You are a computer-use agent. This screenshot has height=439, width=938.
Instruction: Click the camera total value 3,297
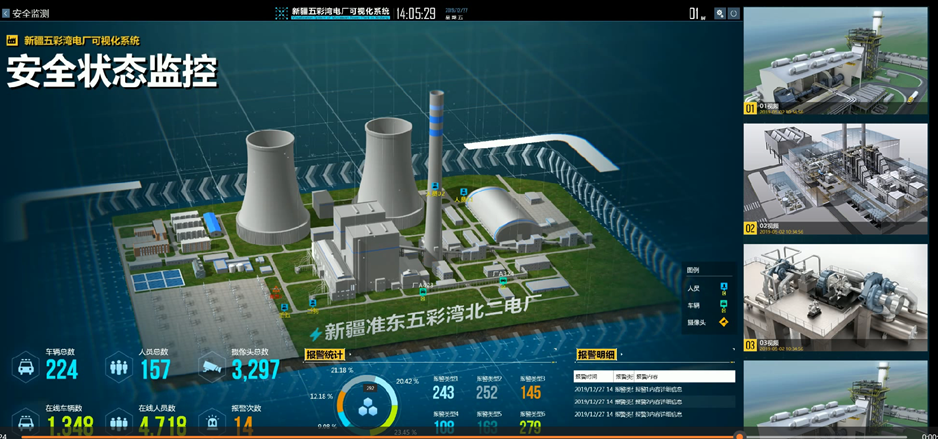point(255,370)
